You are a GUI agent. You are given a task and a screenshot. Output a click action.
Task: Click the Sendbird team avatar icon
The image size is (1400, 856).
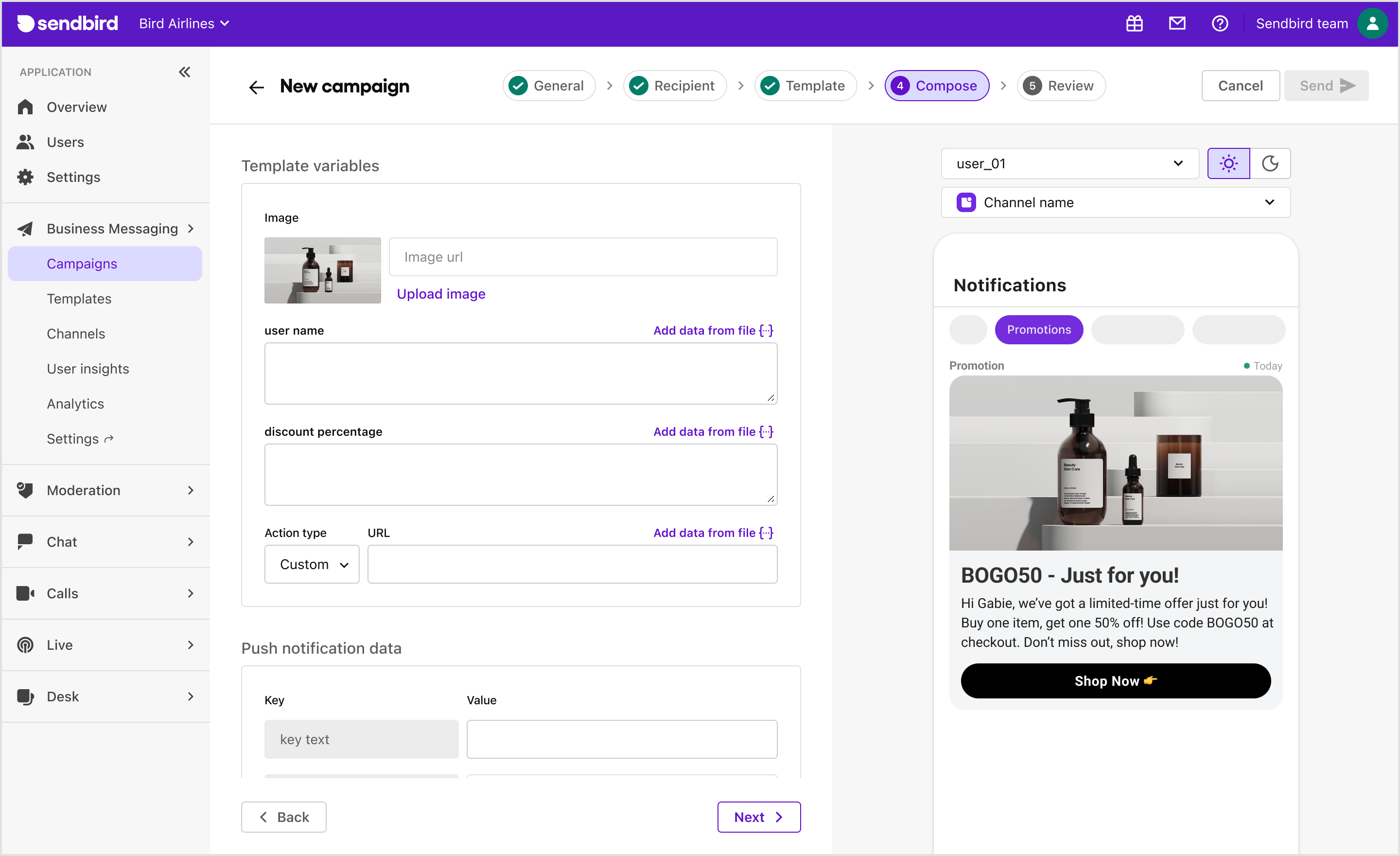tap(1372, 23)
